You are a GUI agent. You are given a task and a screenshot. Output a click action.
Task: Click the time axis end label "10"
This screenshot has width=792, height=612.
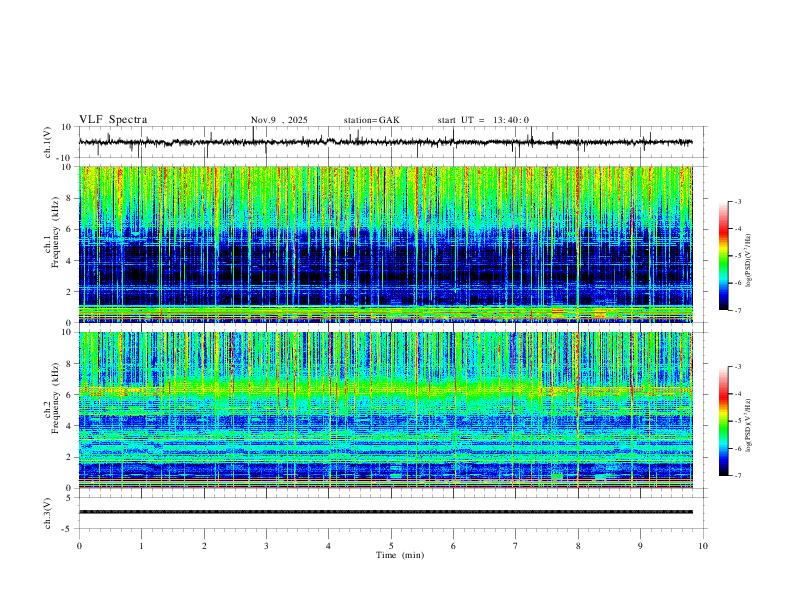point(703,546)
